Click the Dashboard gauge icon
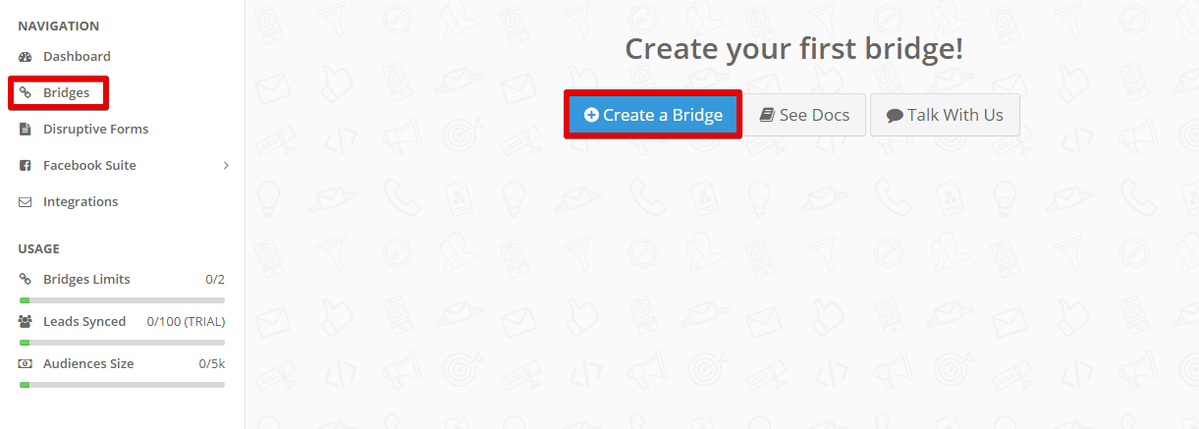The height and width of the screenshot is (429, 1199). [25, 57]
